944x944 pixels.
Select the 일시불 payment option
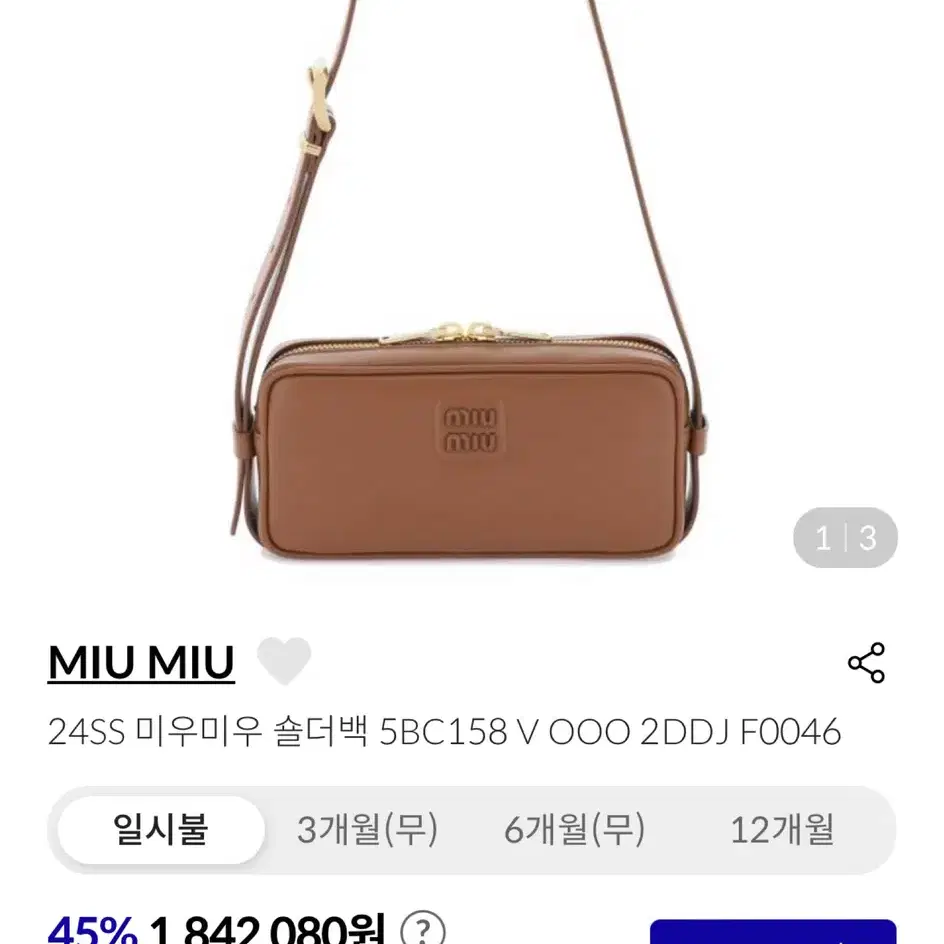(161, 830)
